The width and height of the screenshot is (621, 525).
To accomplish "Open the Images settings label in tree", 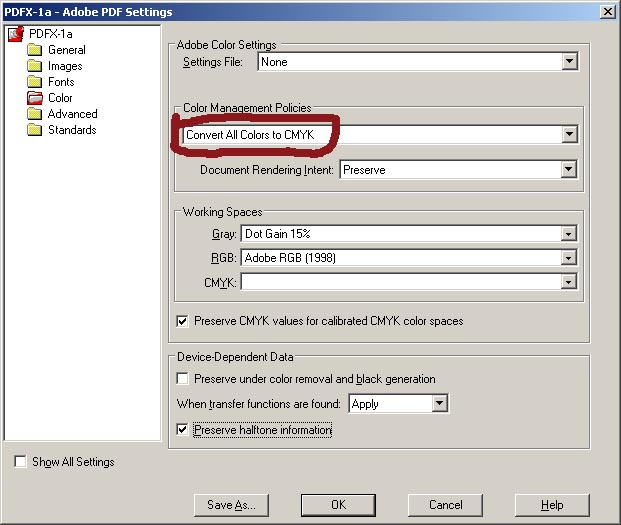I will coord(65,66).
